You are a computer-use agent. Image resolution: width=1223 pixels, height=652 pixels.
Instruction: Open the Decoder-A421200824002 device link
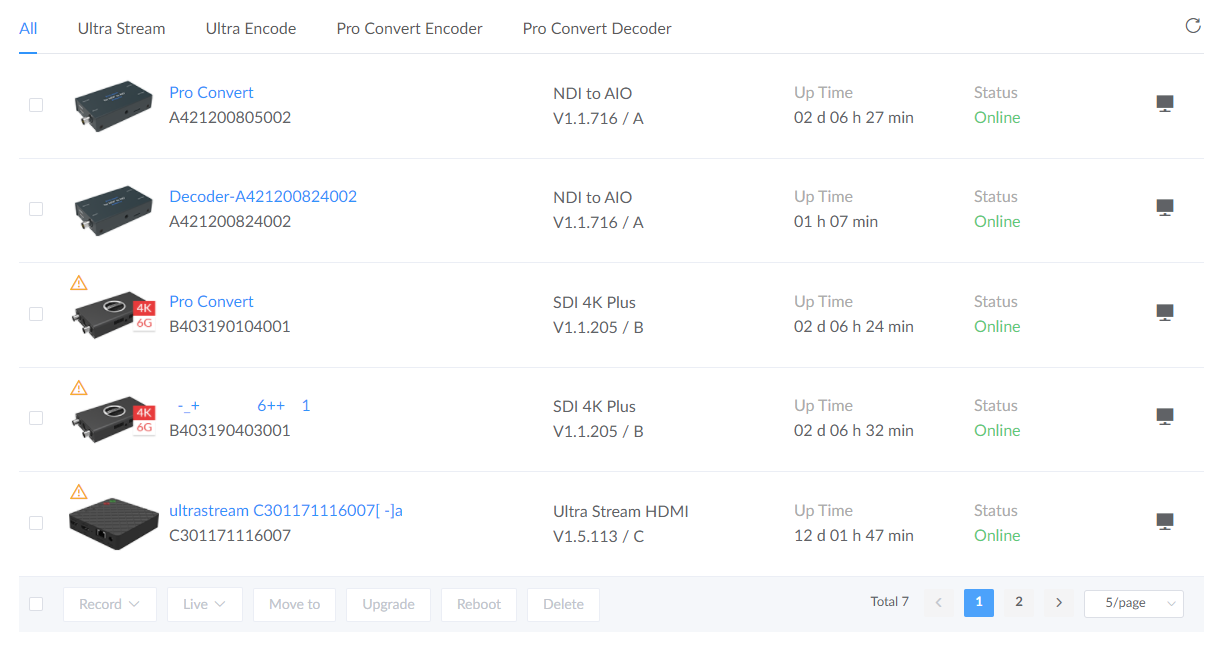(x=262, y=196)
